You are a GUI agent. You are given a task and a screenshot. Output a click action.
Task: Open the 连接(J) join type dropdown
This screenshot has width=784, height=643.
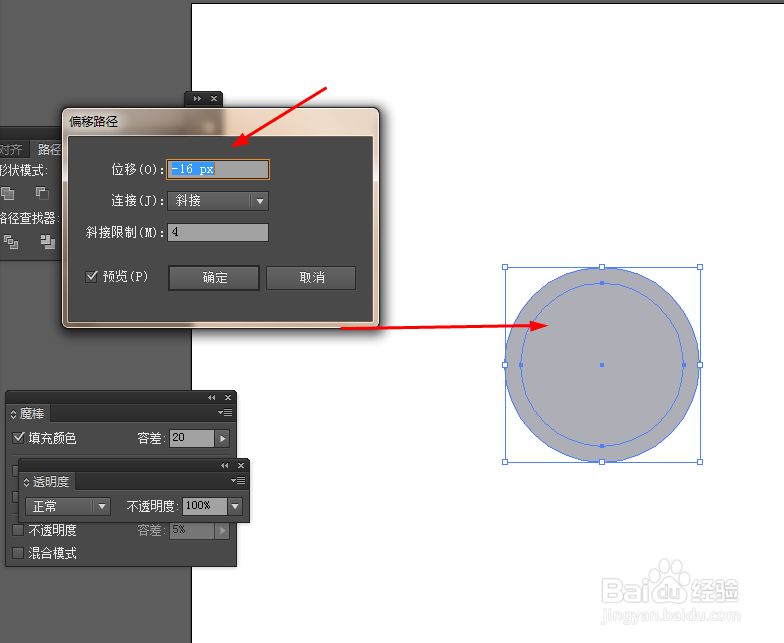218,201
